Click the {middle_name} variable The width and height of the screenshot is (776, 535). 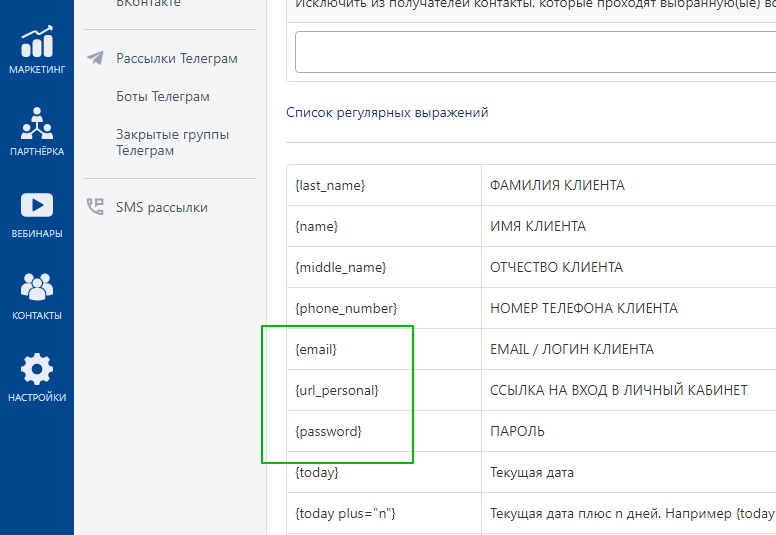pos(340,267)
